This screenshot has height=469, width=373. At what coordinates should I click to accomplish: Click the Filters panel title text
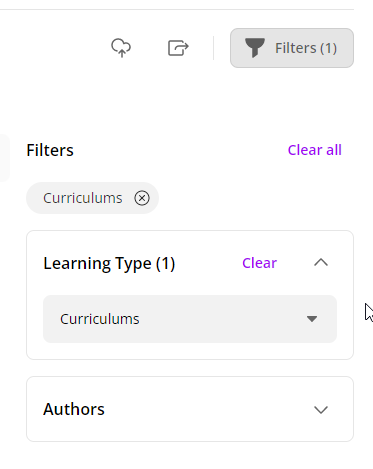50,150
